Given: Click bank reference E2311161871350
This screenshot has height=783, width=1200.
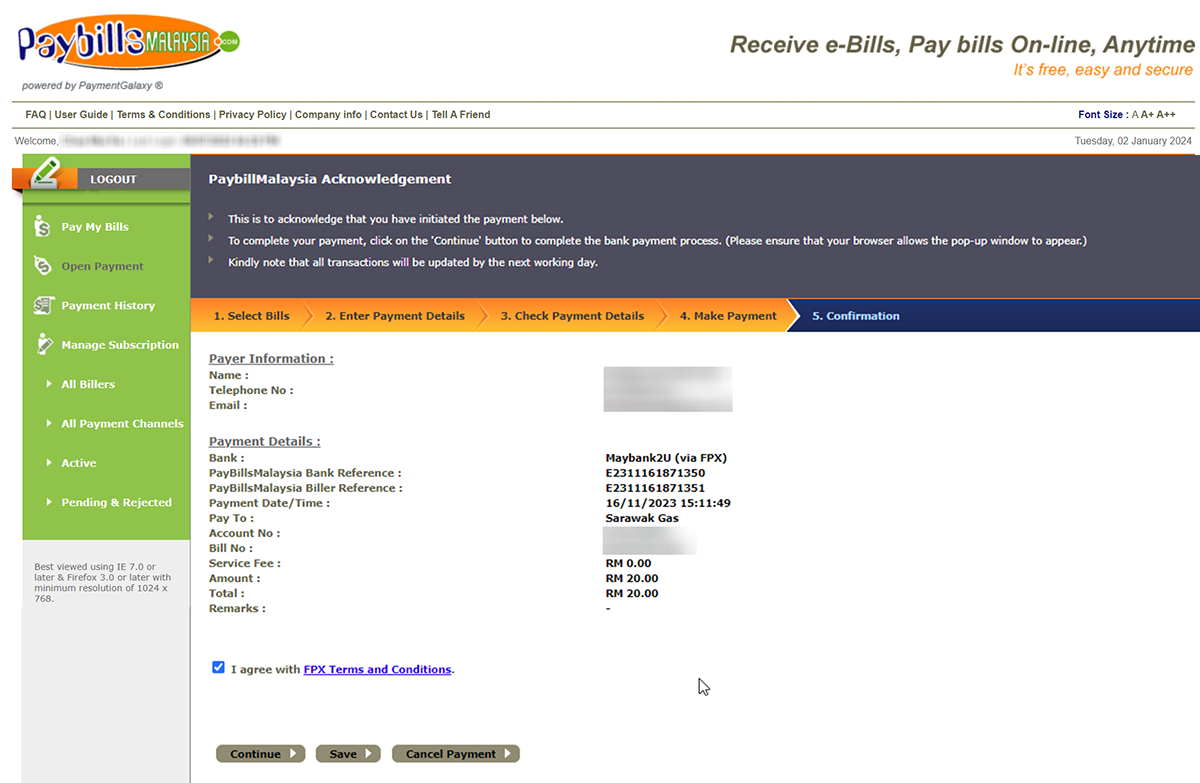Looking at the screenshot, I should pyautogui.click(x=655, y=473).
